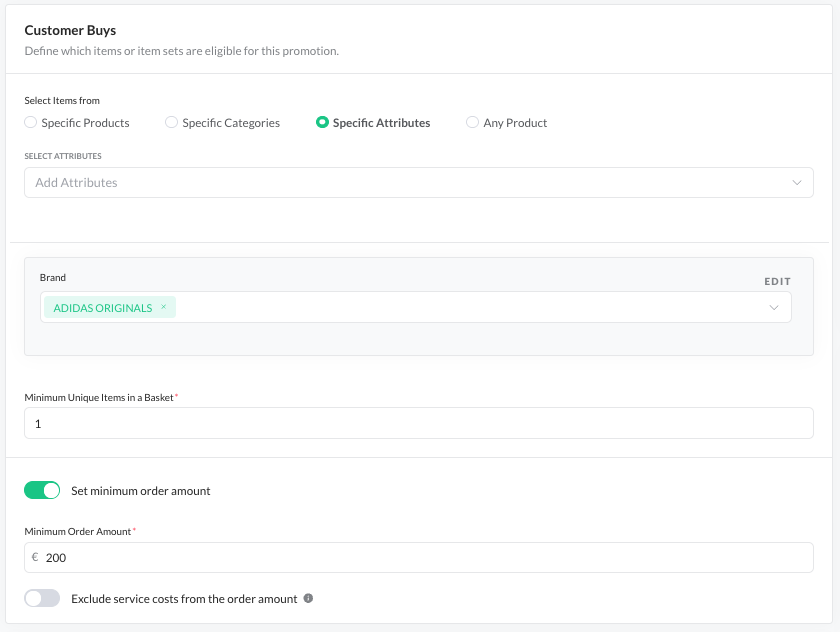840x632 pixels.
Task: Click the Customer Buys heading
Action: click(70, 31)
